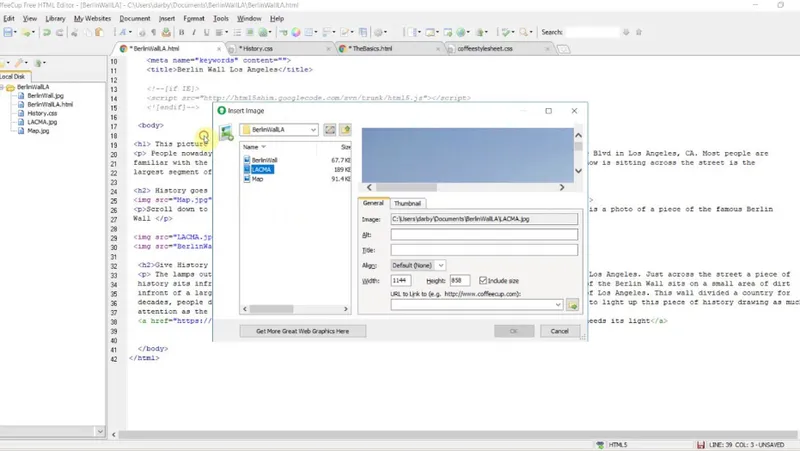Toggle the Include size checkbox
800x451 pixels.
tap(483, 281)
